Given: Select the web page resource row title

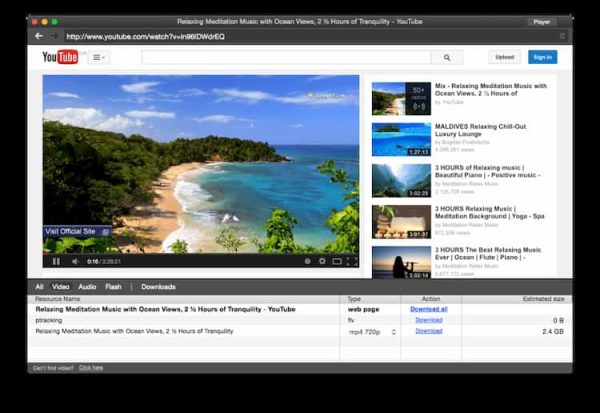Looking at the screenshot, I should 165,309.
